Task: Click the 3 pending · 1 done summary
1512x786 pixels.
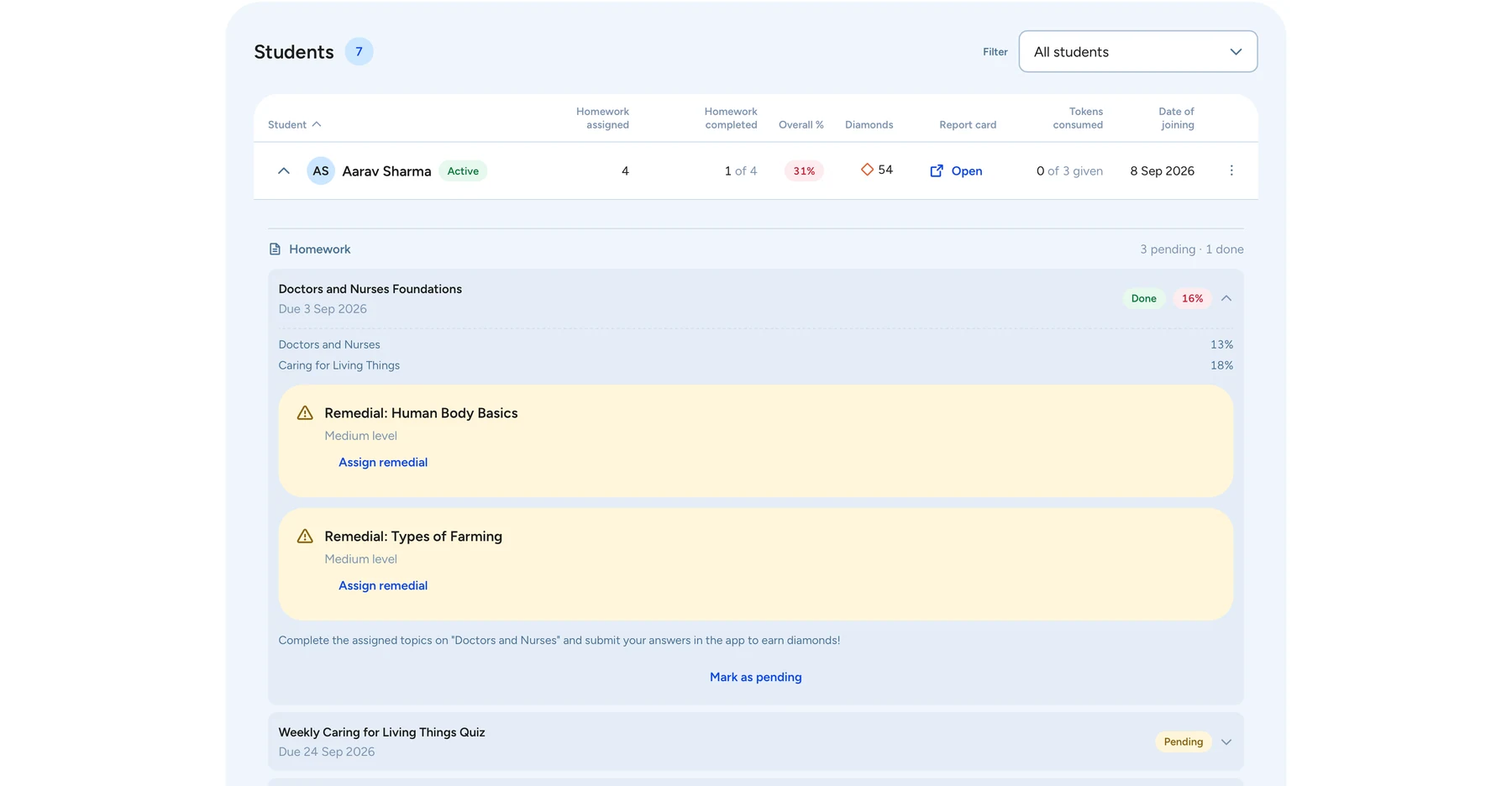Action: click(x=1191, y=249)
